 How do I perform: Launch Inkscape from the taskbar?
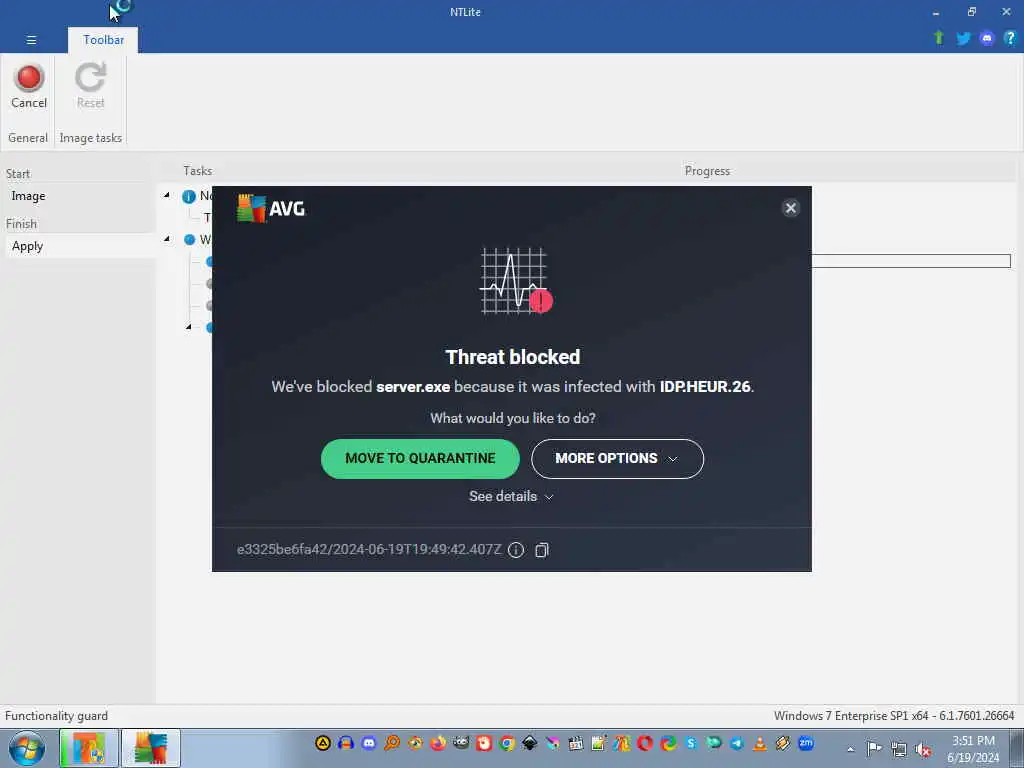coord(530,743)
